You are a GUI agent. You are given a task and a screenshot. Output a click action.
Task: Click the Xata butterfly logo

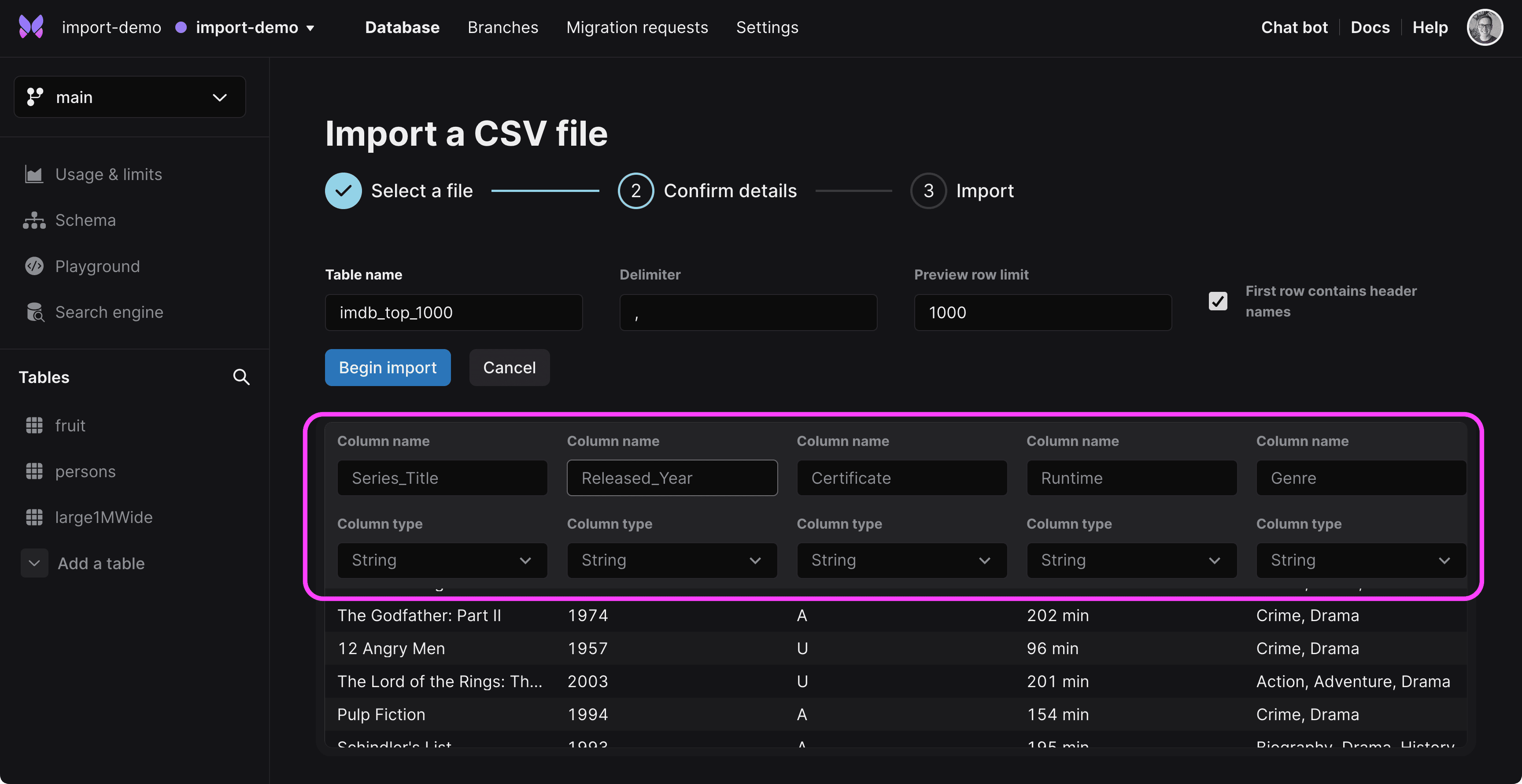[x=31, y=27]
